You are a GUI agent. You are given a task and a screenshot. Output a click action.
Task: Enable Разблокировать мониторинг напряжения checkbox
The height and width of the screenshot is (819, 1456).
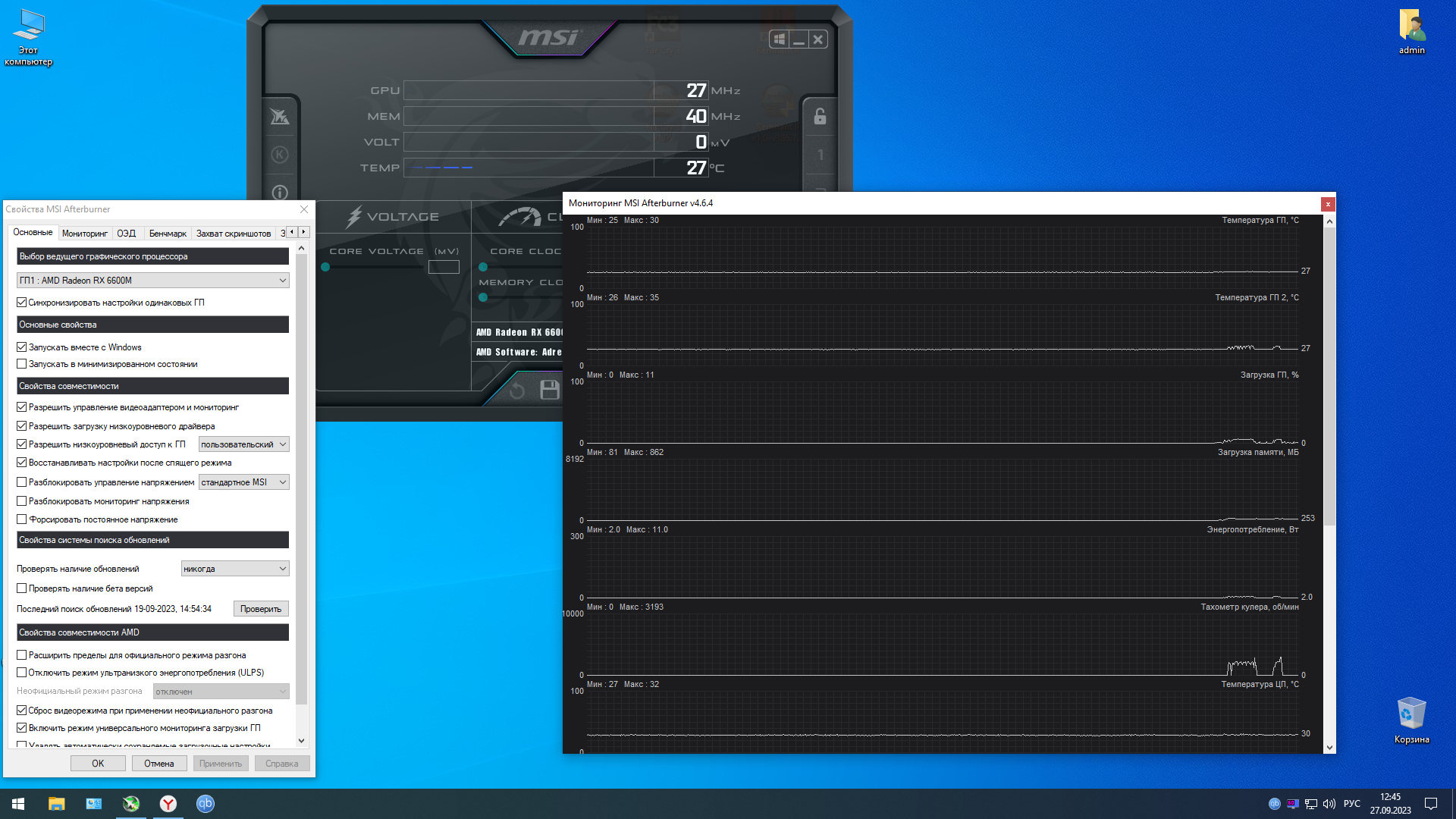pyautogui.click(x=22, y=501)
